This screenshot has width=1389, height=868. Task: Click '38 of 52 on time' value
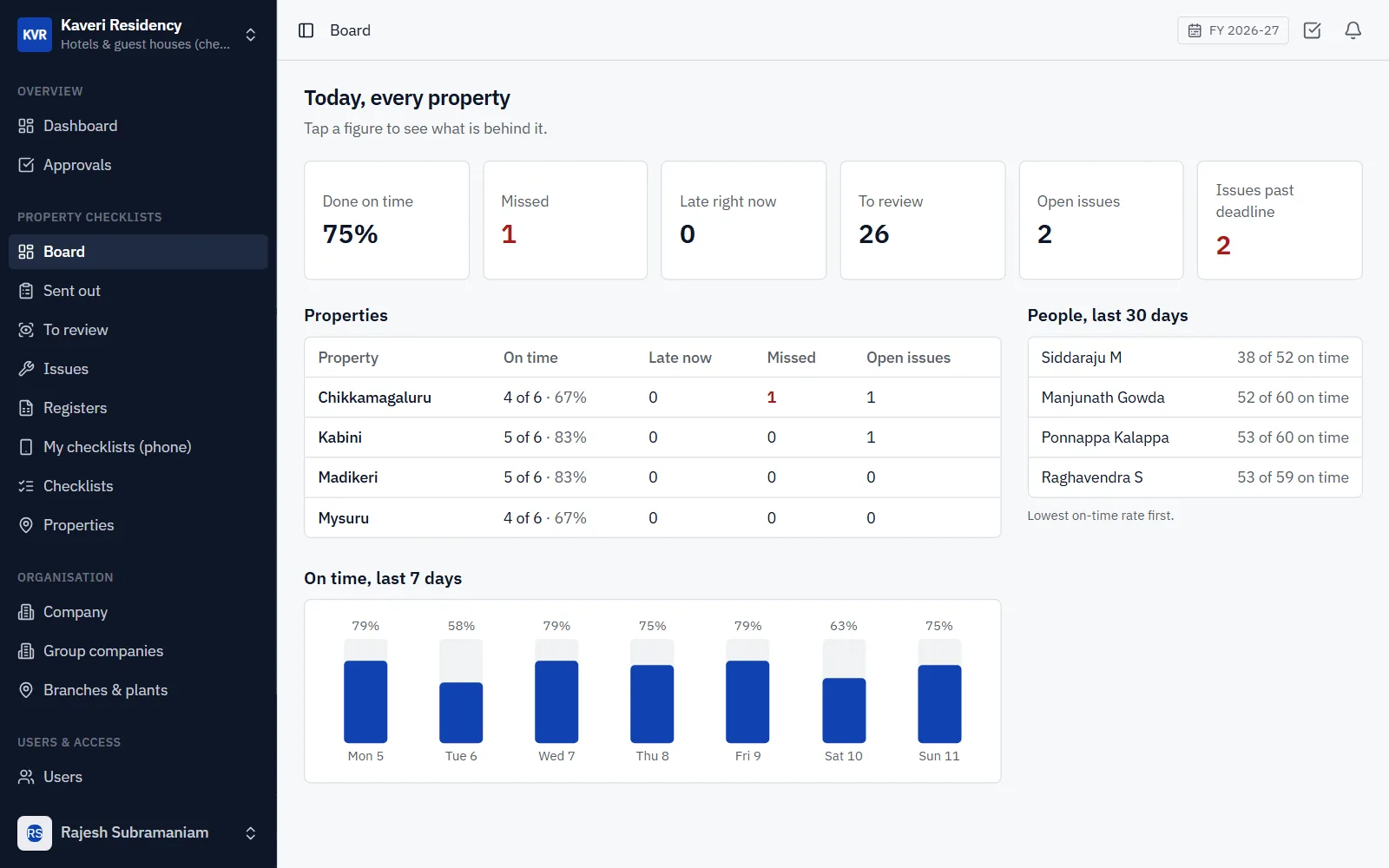1293,358
